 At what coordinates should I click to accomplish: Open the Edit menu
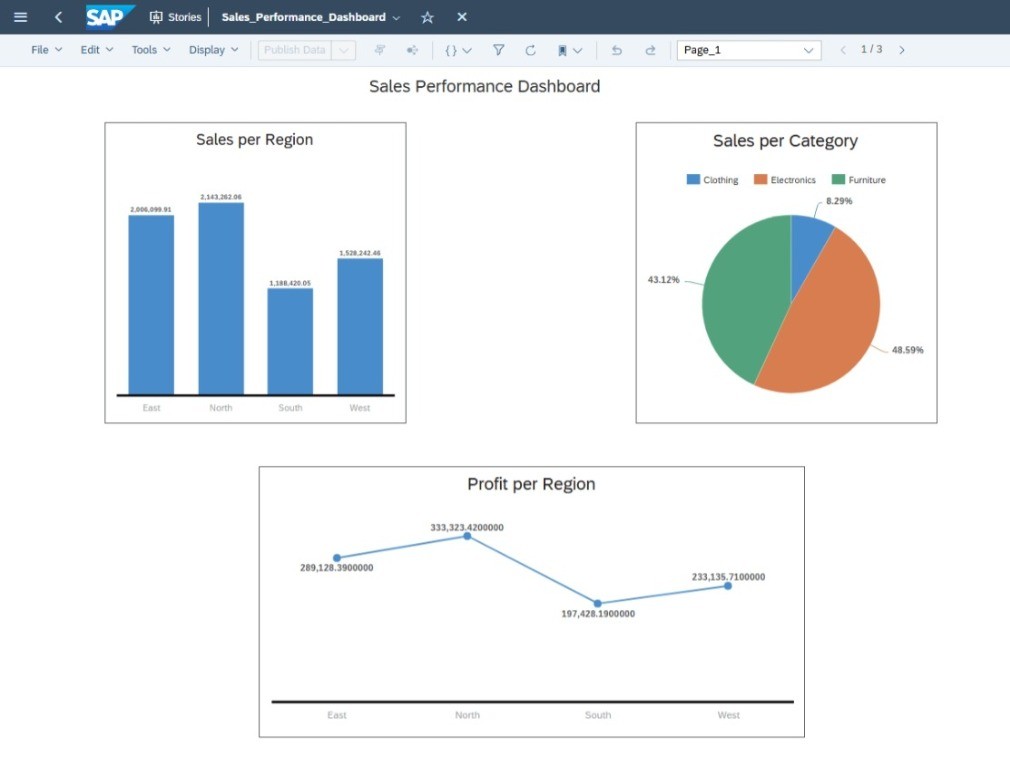click(x=97, y=50)
